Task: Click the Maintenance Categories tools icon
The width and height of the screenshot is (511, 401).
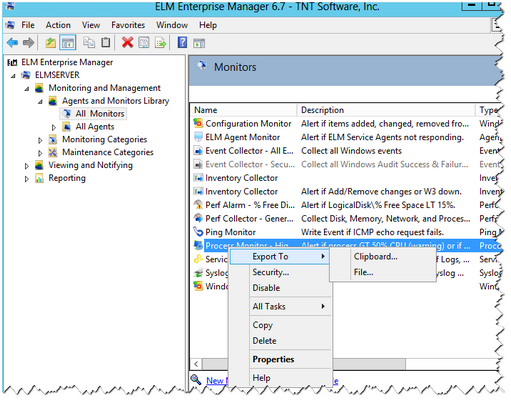Action: pyautogui.click(x=53, y=152)
